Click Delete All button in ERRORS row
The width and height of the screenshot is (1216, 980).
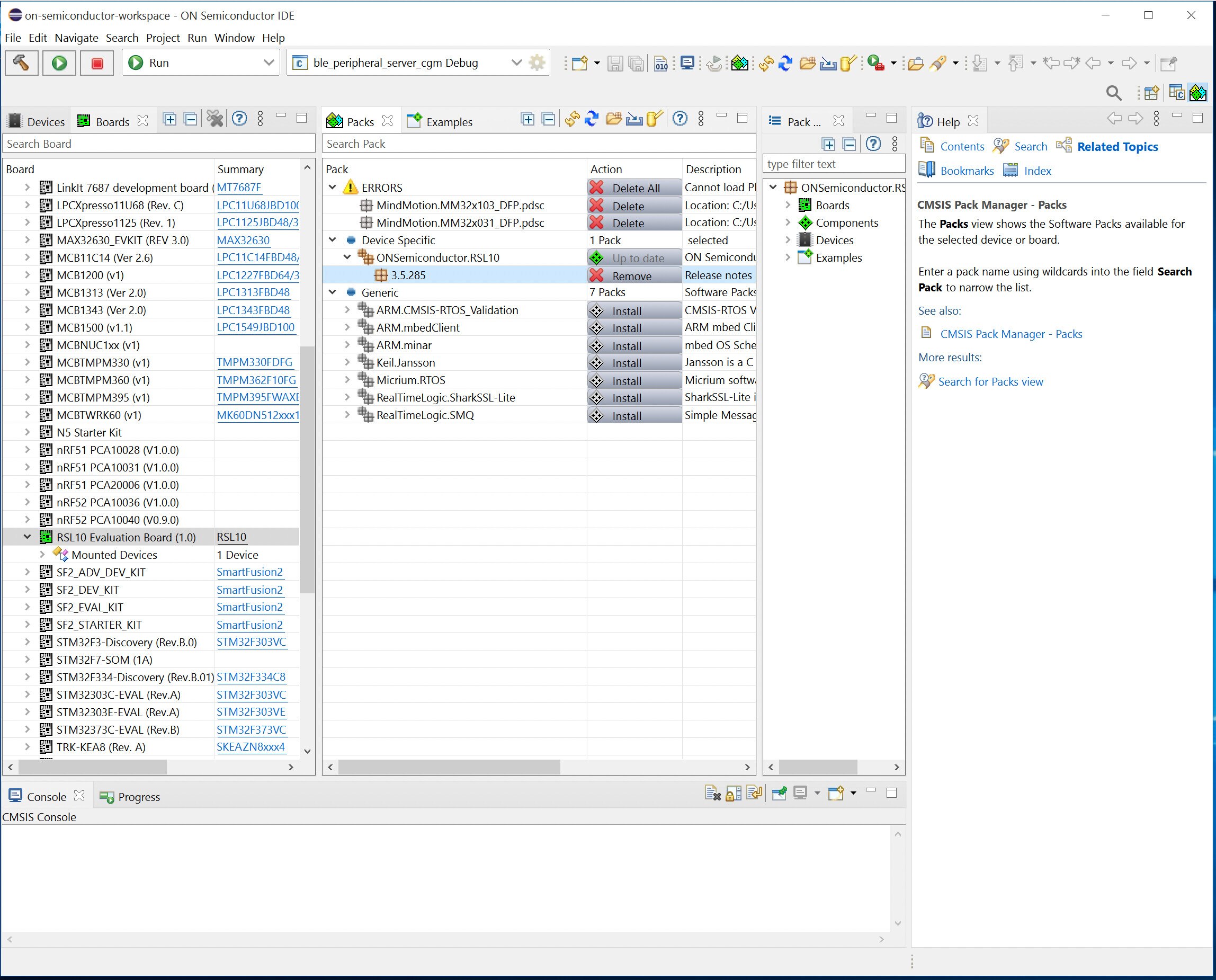tap(634, 188)
